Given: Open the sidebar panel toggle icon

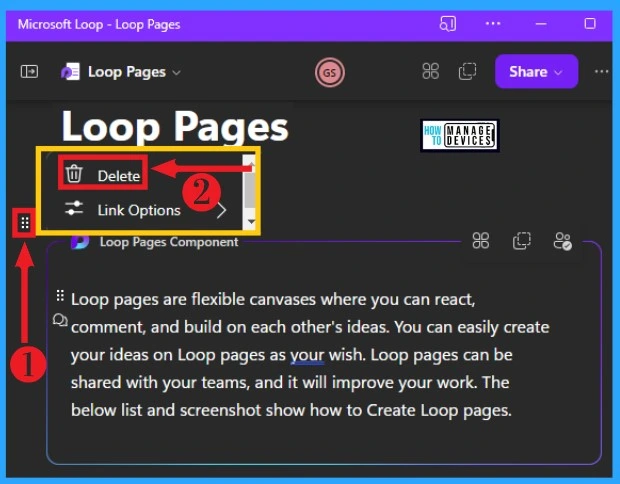Looking at the screenshot, I should tap(29, 72).
